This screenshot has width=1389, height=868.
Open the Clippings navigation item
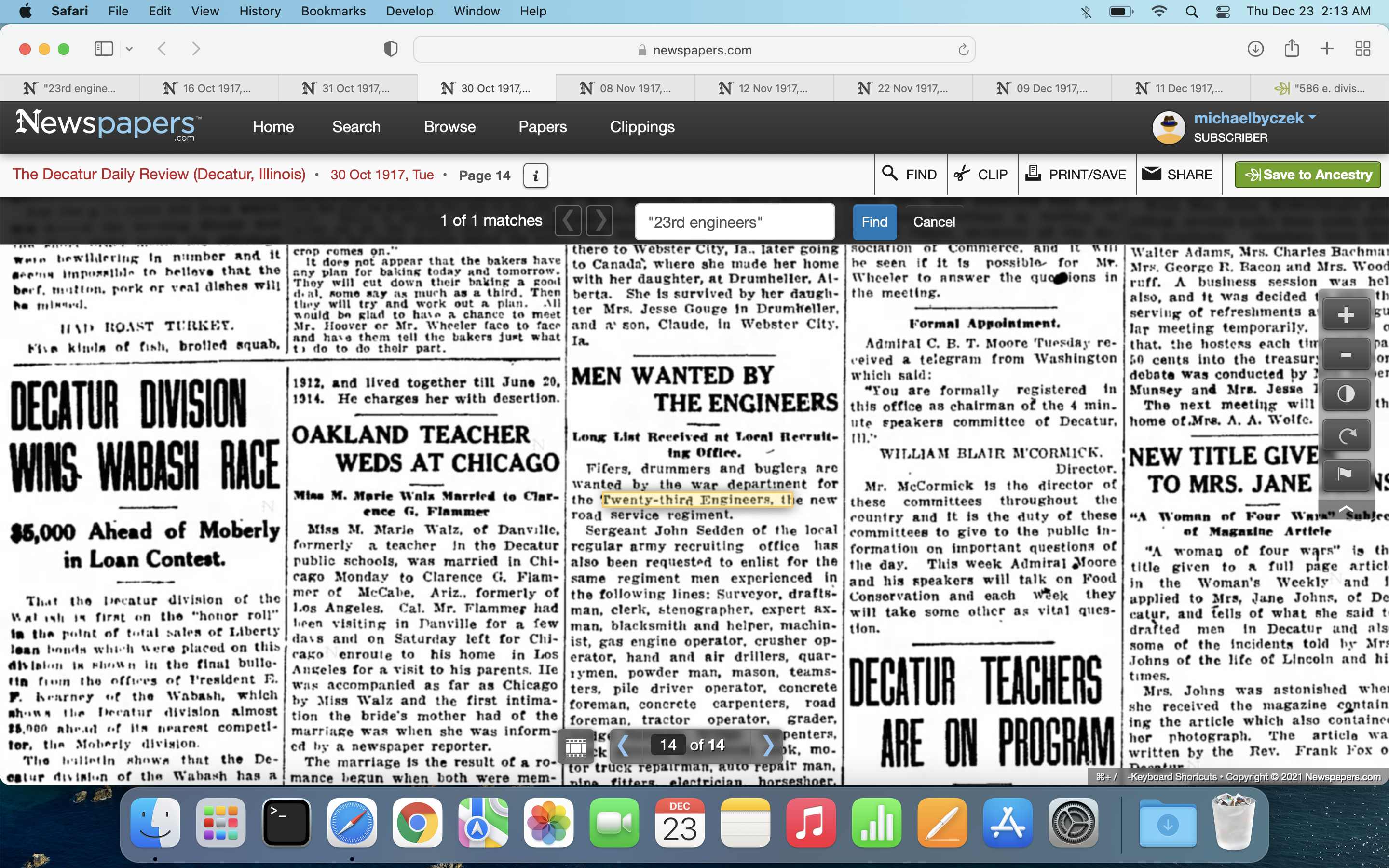pyautogui.click(x=642, y=127)
